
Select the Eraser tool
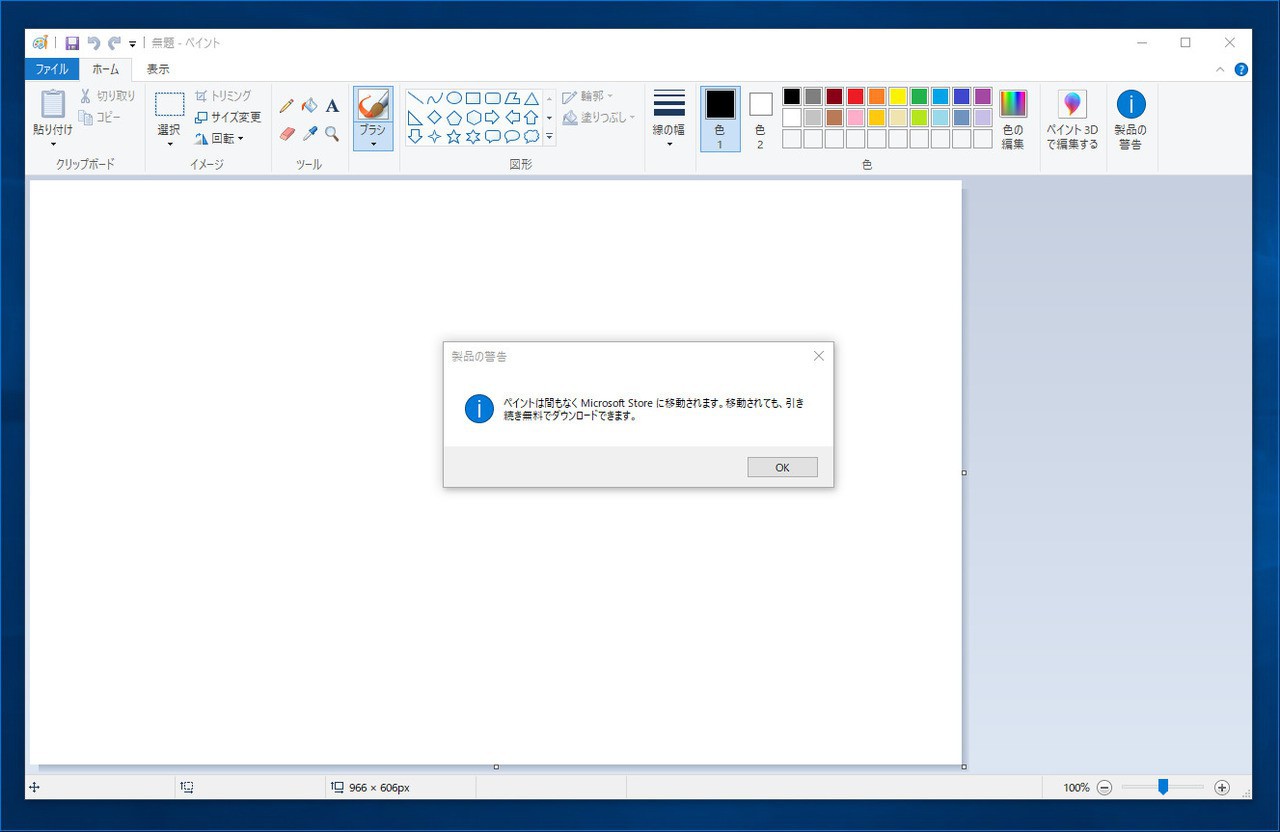pyautogui.click(x=287, y=133)
